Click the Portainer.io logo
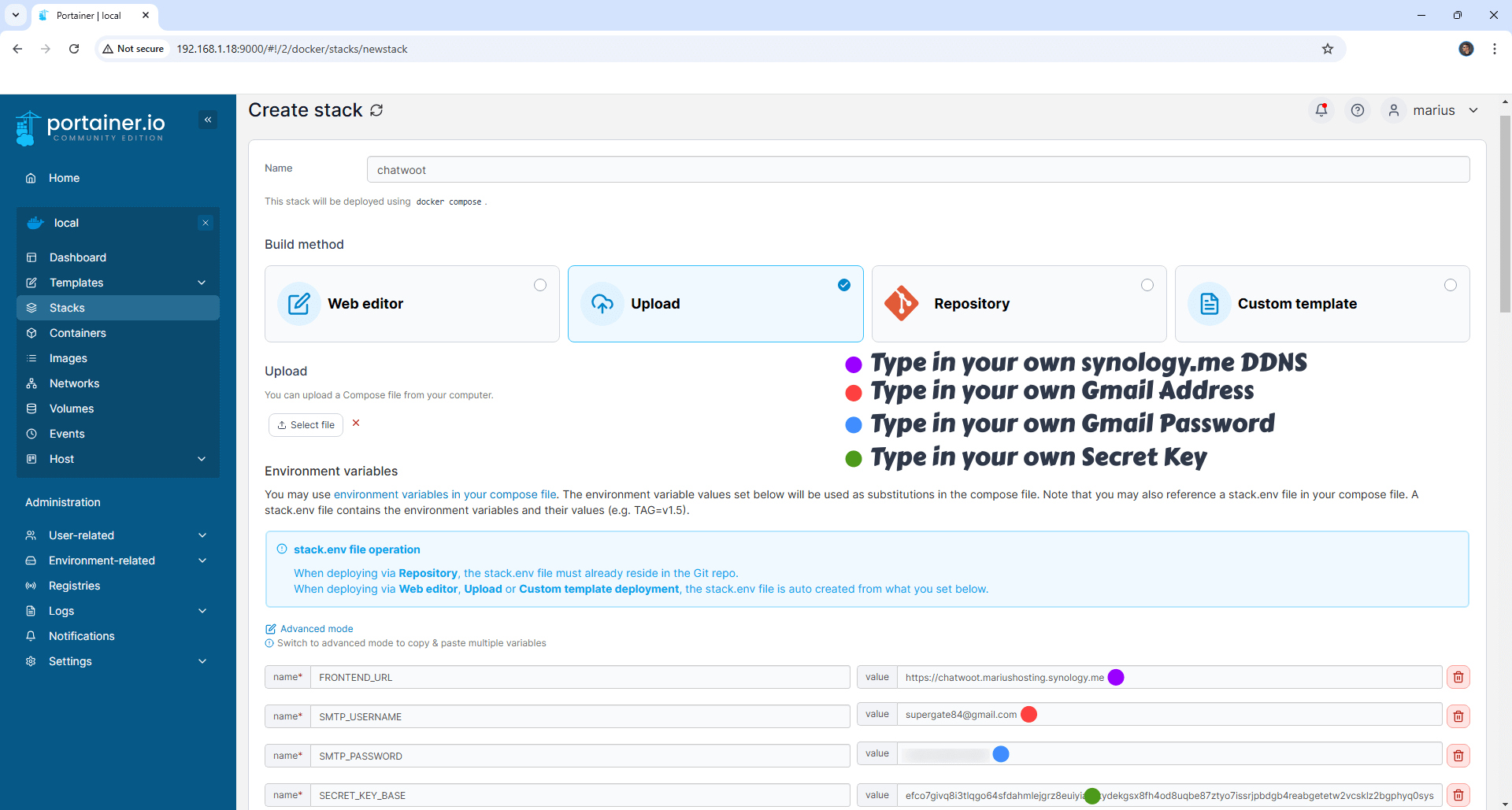Viewport: 1512px width, 810px height. click(x=90, y=128)
